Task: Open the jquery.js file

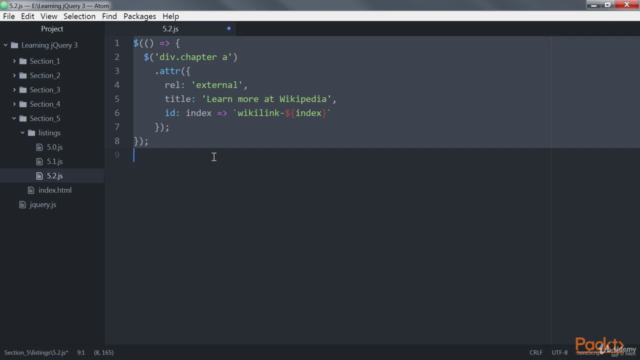Action: click(43, 205)
